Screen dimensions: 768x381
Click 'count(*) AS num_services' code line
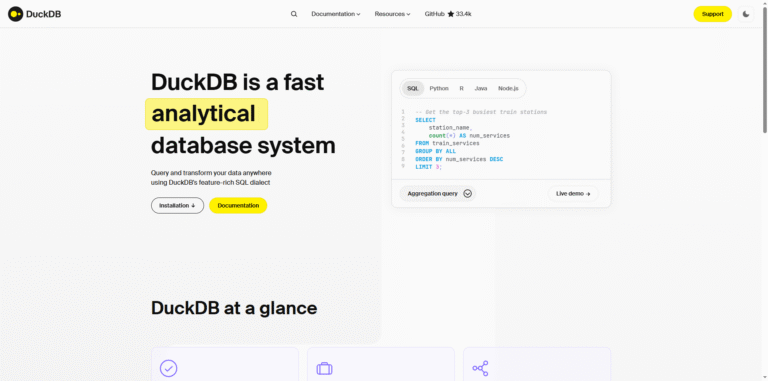pos(469,136)
